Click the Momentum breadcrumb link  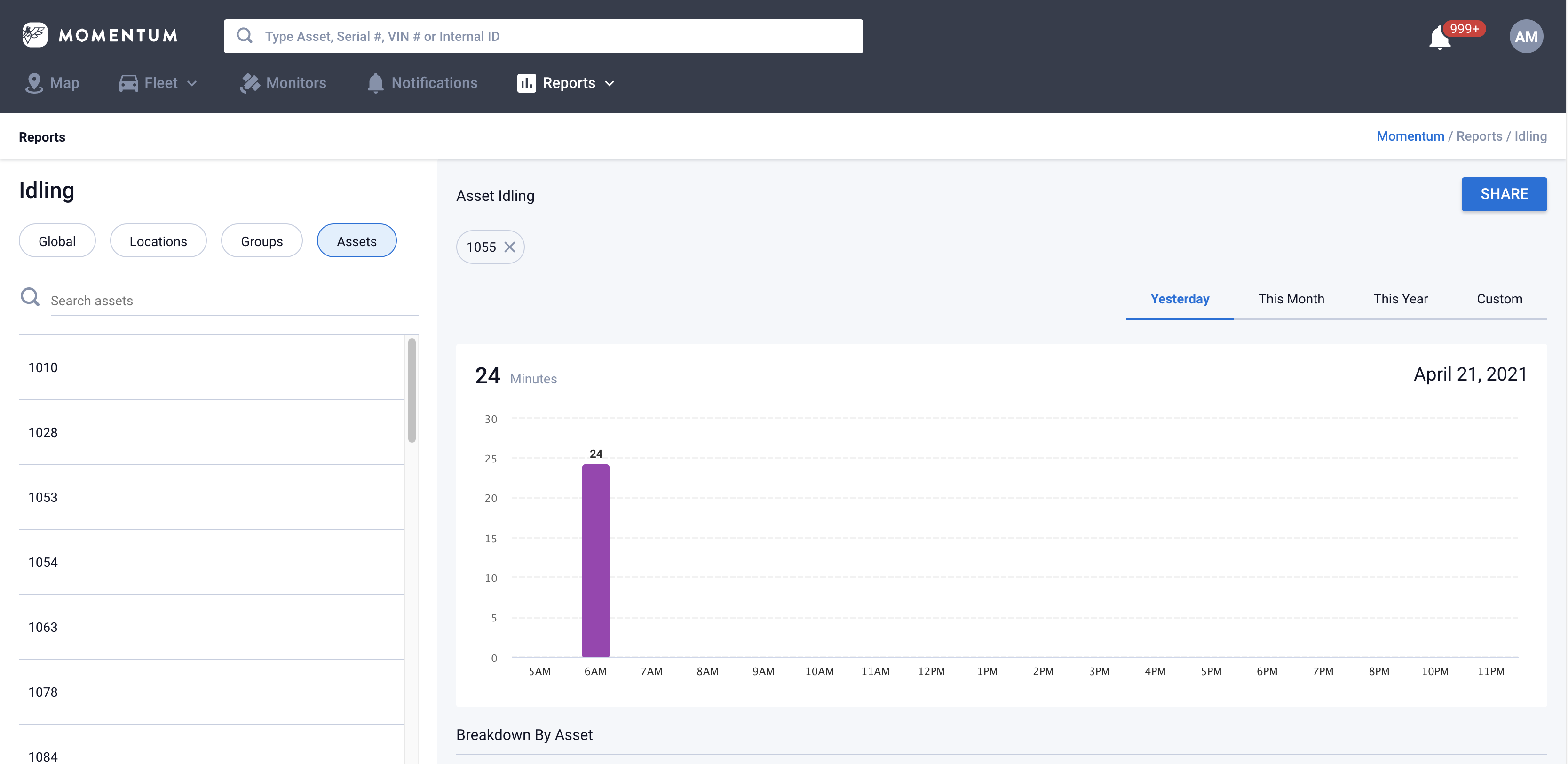[1410, 136]
